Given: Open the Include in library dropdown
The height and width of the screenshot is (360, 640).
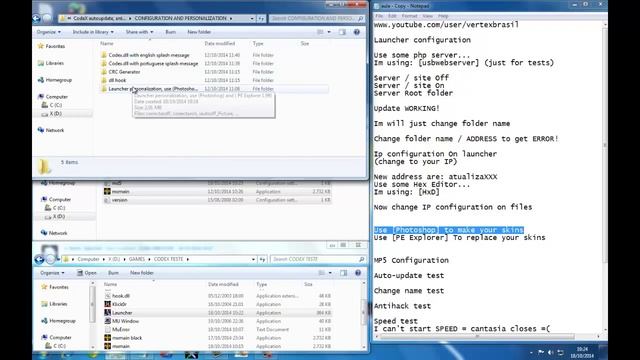Looking at the screenshot, I should 93,32.
